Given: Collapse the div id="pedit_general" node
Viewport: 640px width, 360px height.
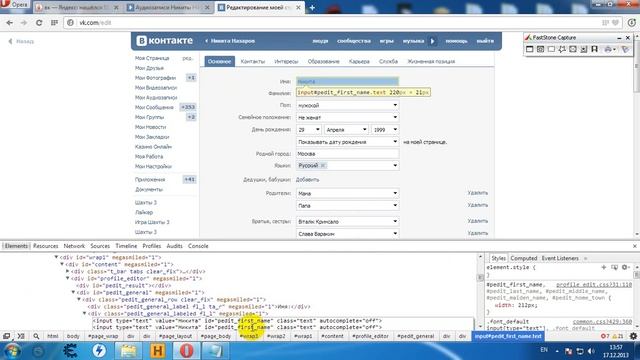Looking at the screenshot, I should tap(73, 292).
